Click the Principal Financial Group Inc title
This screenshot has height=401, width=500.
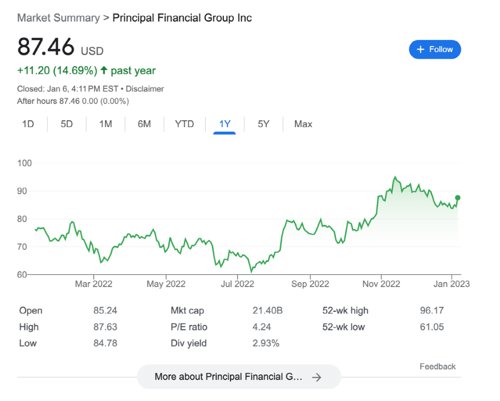[x=182, y=18]
